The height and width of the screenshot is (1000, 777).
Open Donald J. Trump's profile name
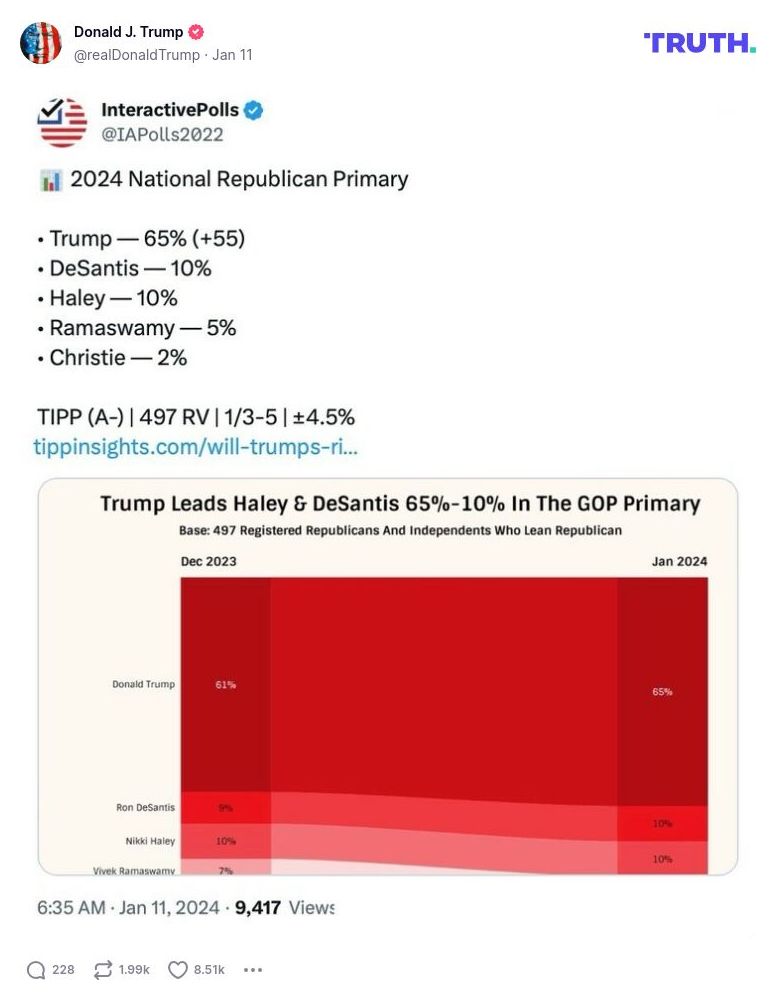[x=131, y=31]
